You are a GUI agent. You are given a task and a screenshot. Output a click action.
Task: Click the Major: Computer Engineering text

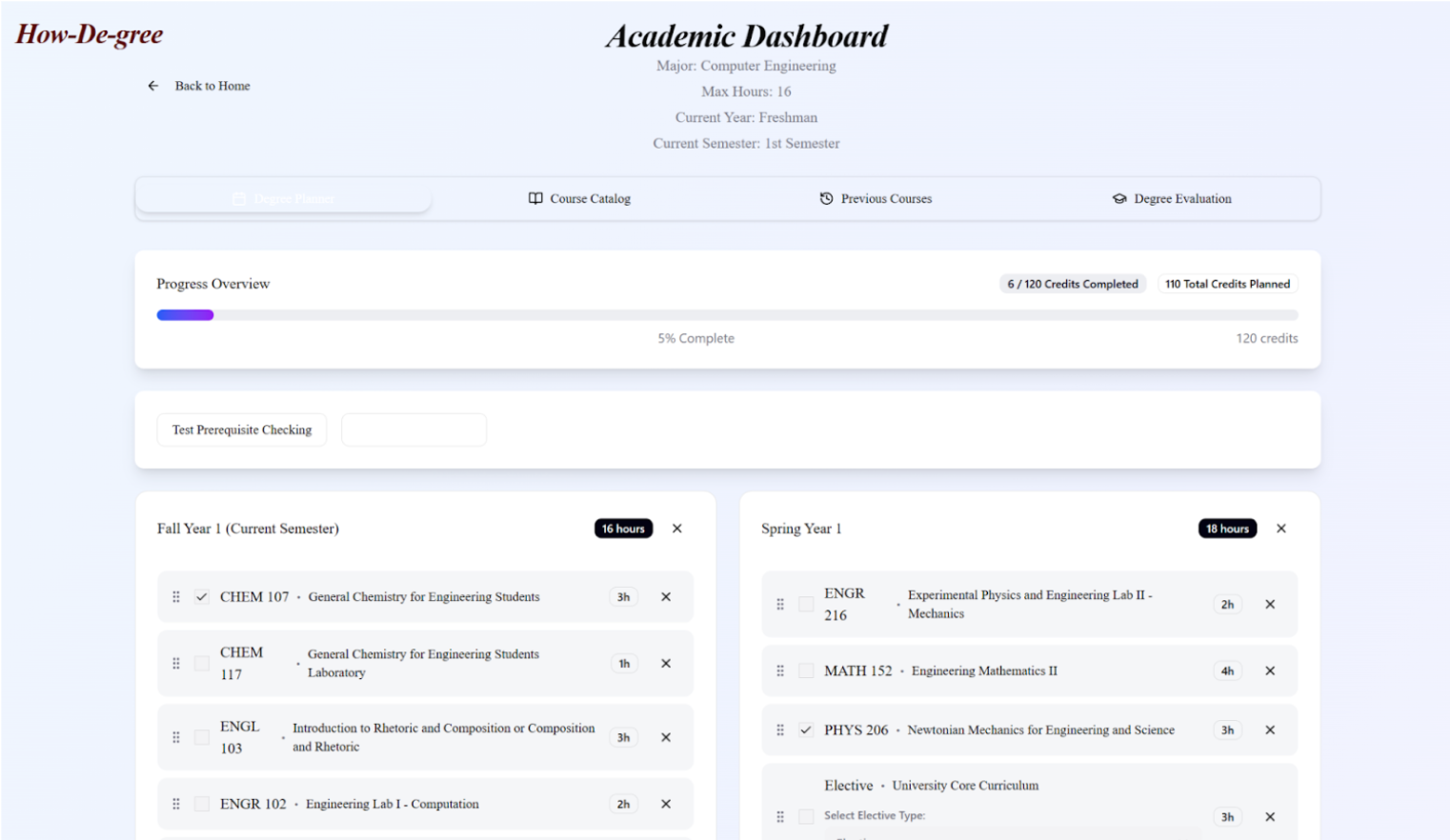pos(746,66)
